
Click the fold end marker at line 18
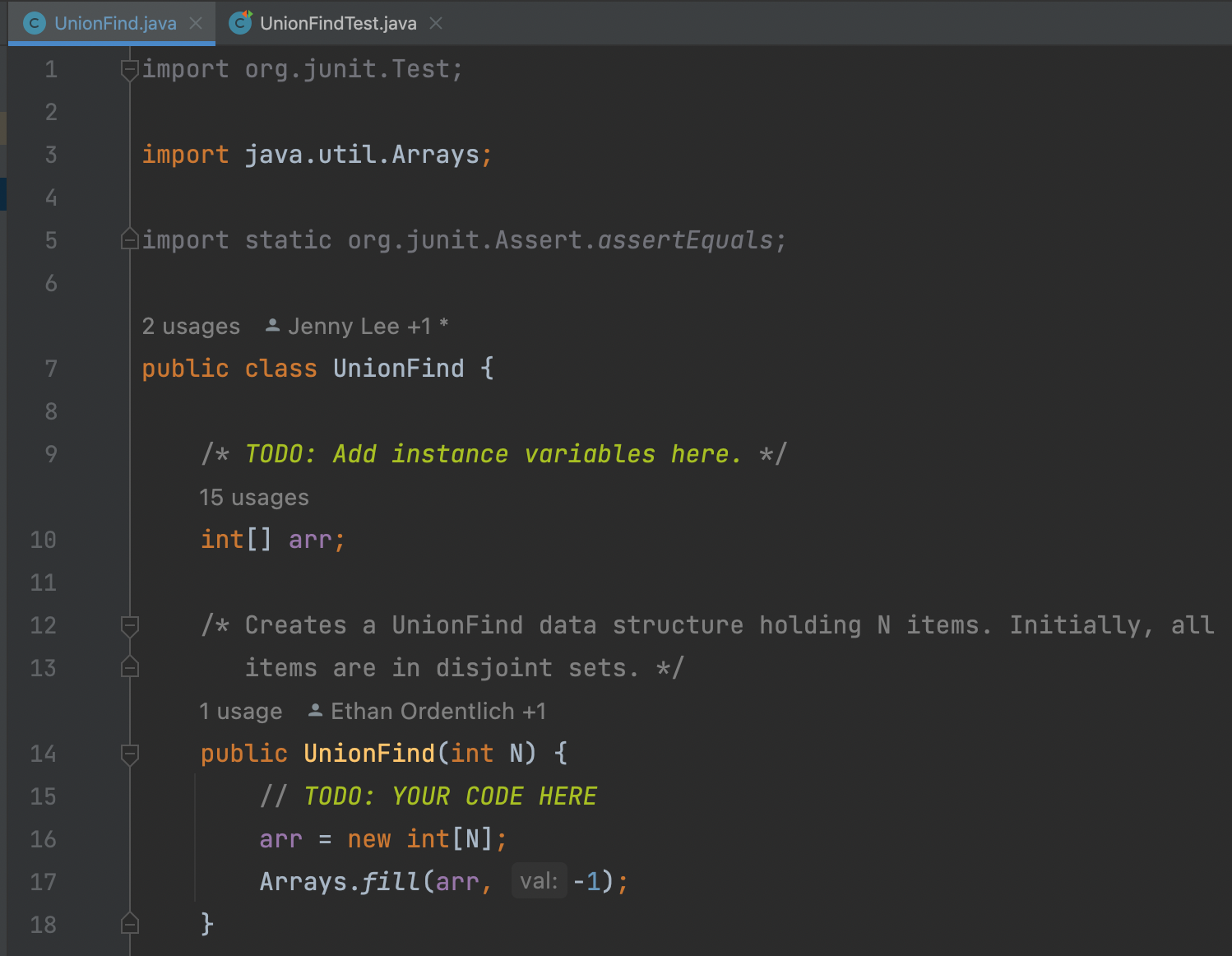[x=130, y=924]
